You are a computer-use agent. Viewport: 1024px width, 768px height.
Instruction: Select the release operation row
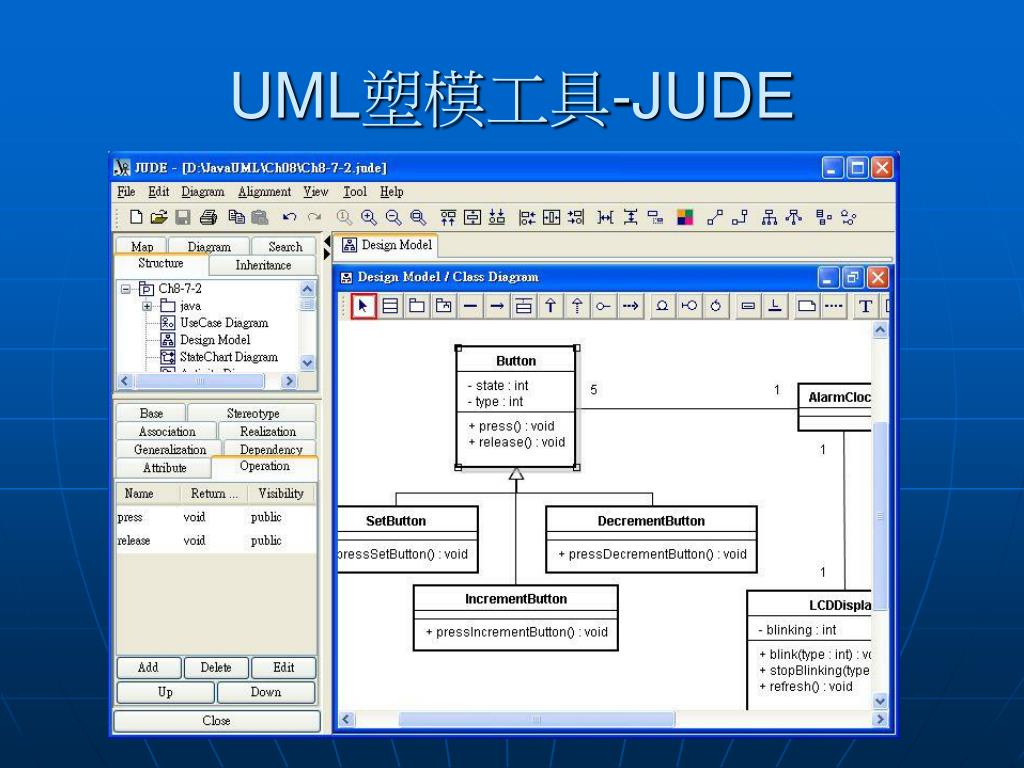(x=216, y=541)
